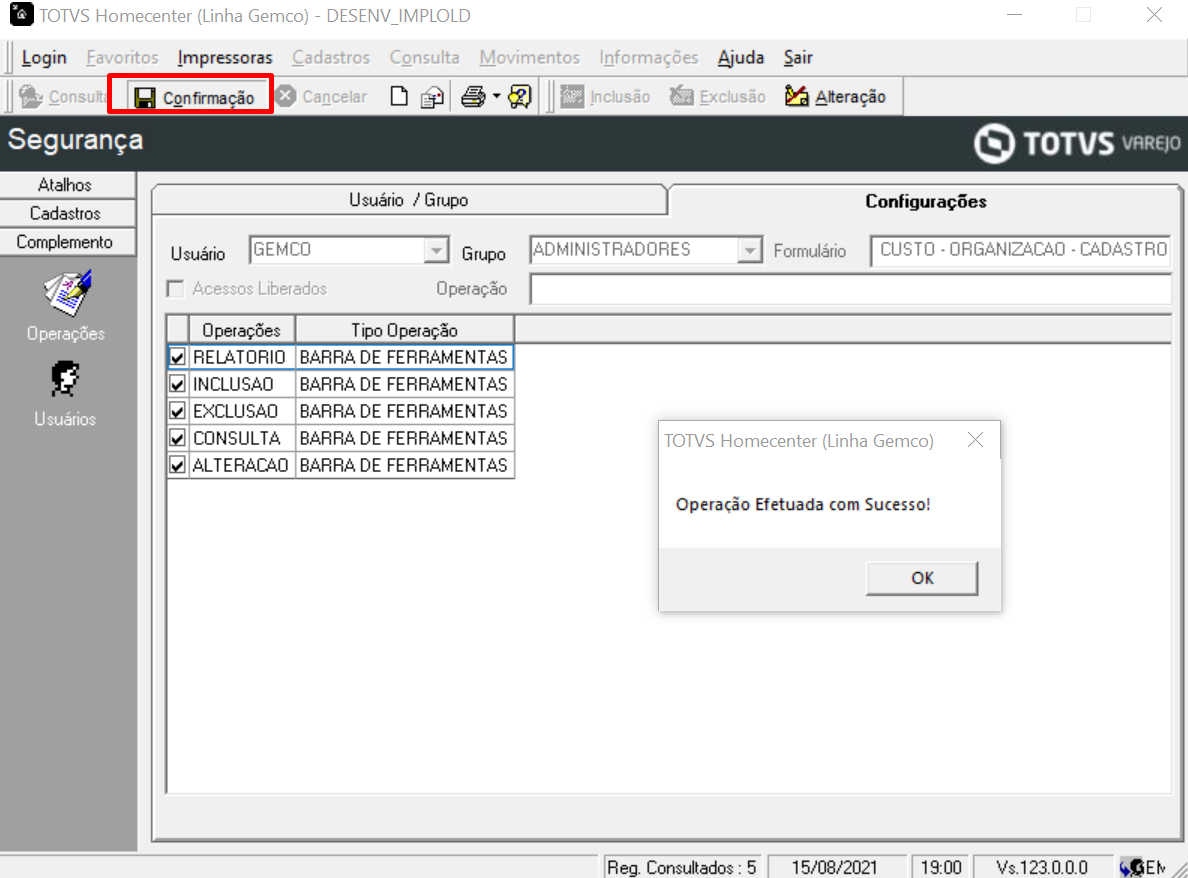Click the TOTVS Varejo logo
The height and width of the screenshot is (878, 1188).
click(x=1077, y=142)
